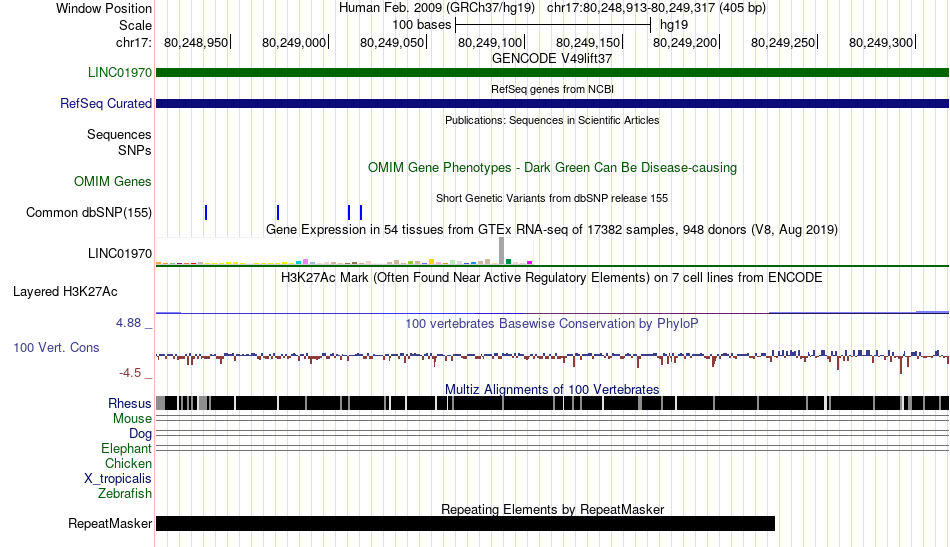Open the GENCODE V49lift37 track title
Screen dimensions: 950x547
(551, 59)
